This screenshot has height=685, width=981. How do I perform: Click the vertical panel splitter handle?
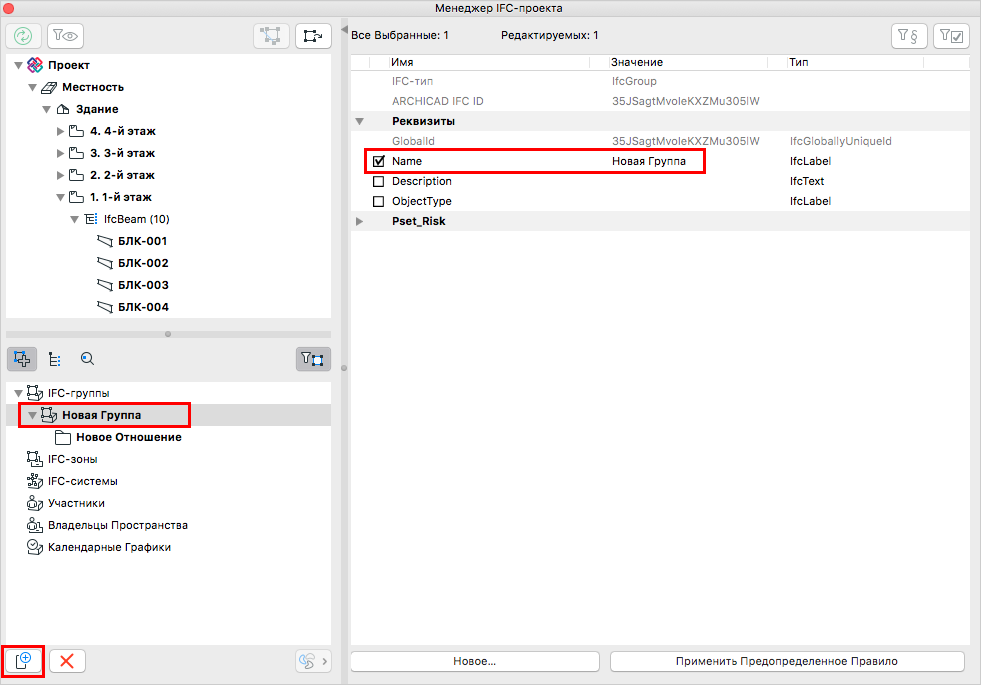[x=344, y=368]
